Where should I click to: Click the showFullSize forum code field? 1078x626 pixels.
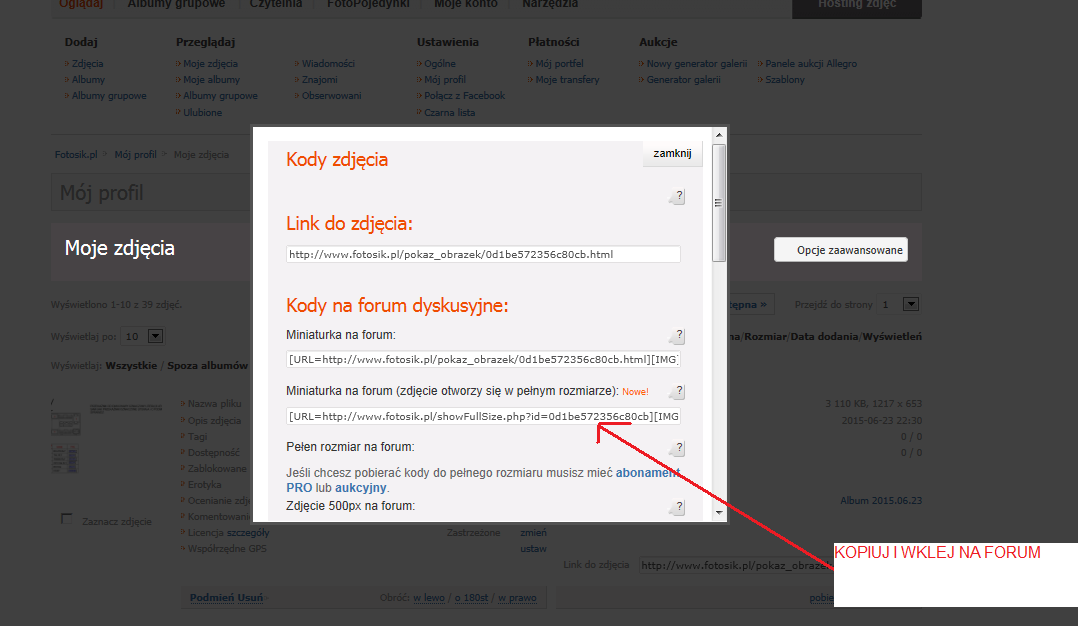[483, 416]
